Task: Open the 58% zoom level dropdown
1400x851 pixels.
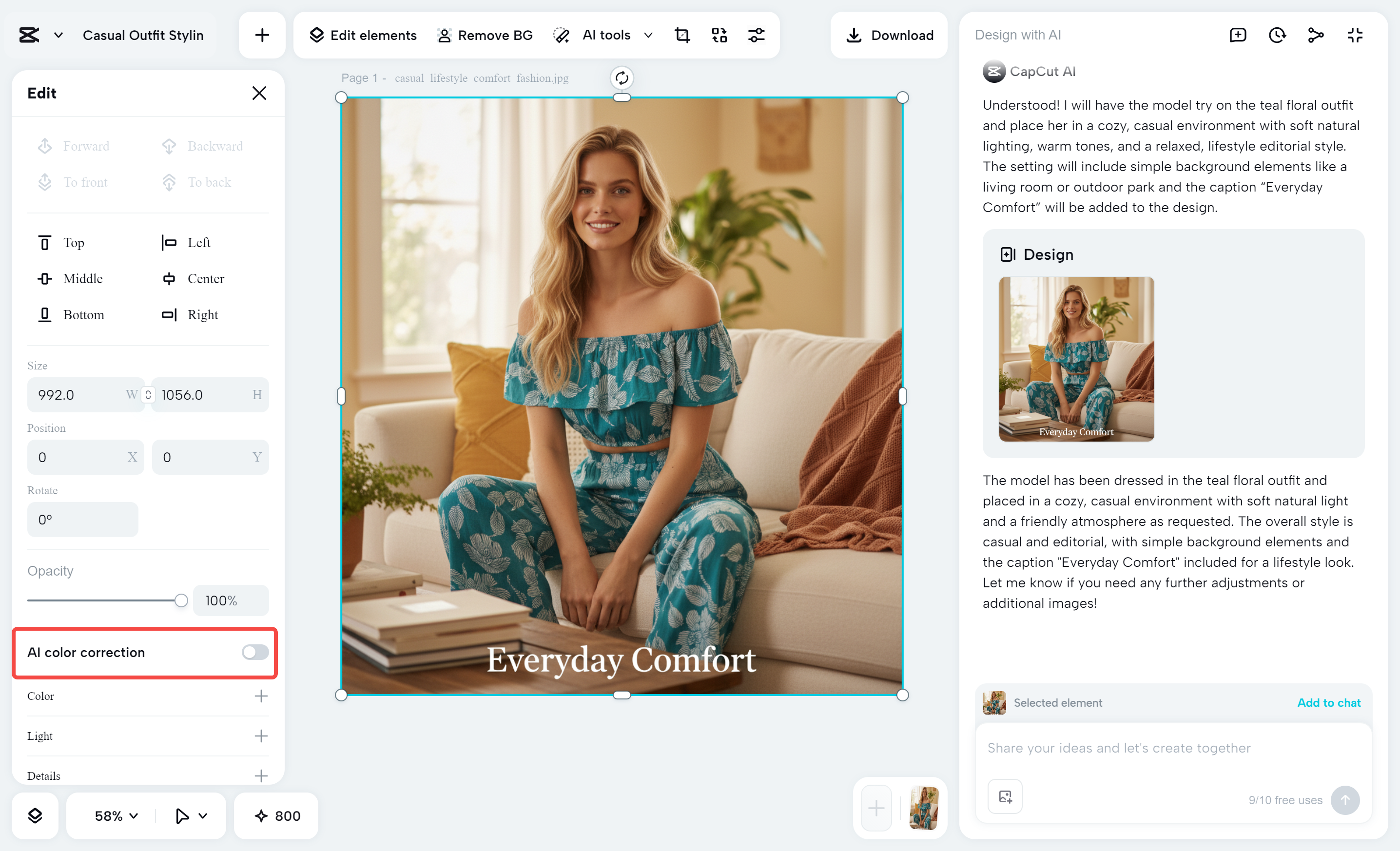Action: 117,816
